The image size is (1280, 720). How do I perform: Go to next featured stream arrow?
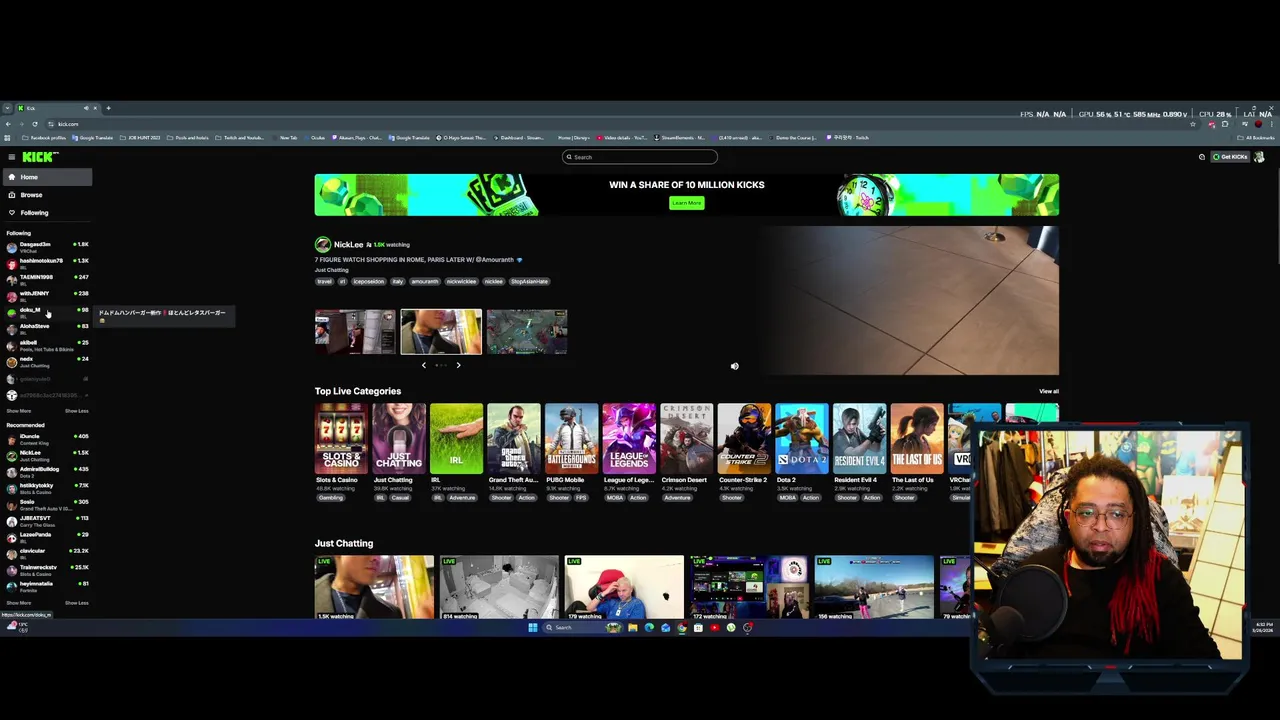(x=458, y=365)
